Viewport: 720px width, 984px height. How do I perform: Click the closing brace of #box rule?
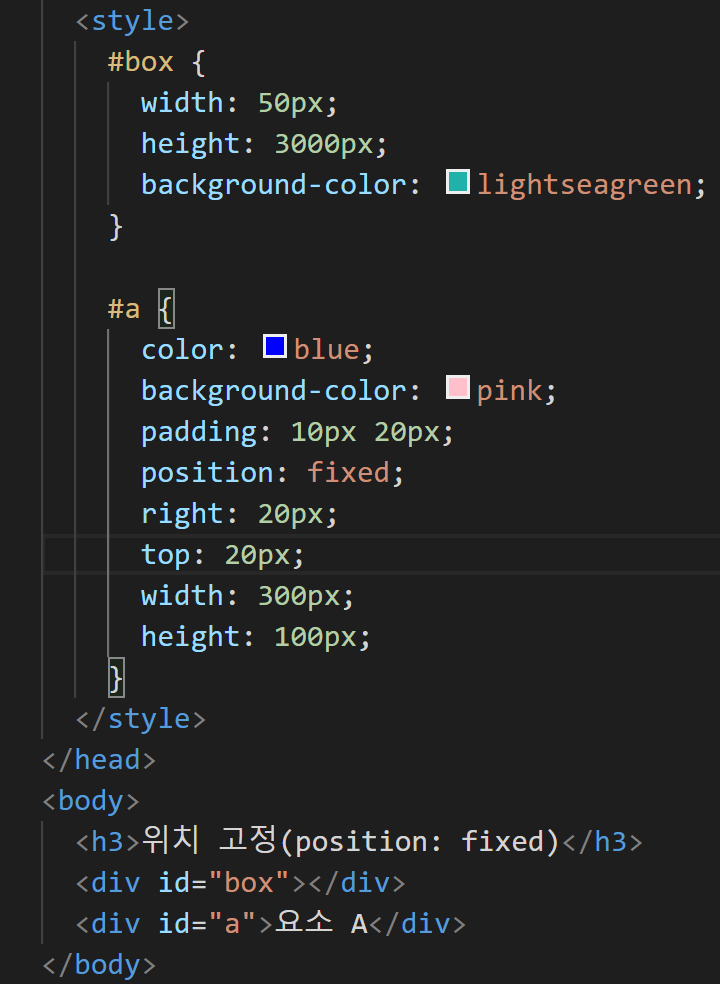click(x=116, y=227)
